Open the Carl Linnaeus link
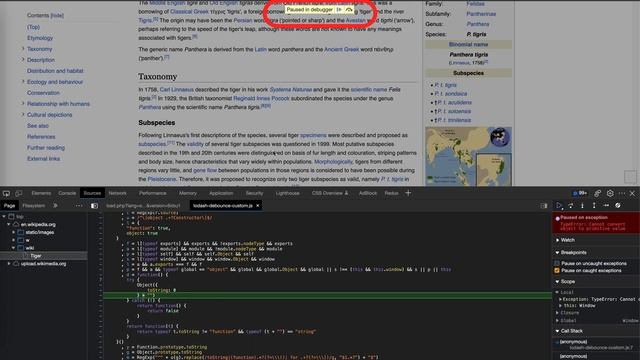640x360 pixels. pyautogui.click(x=177, y=89)
